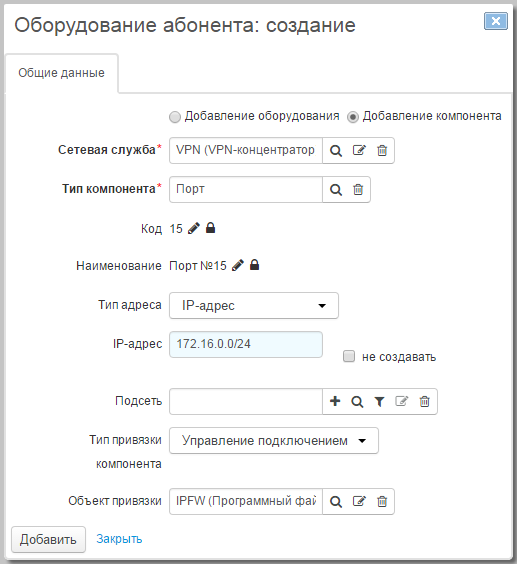This screenshot has width=517, height=564.
Task: Toggle the lock next to Порт №15
Action: (x=254, y=265)
